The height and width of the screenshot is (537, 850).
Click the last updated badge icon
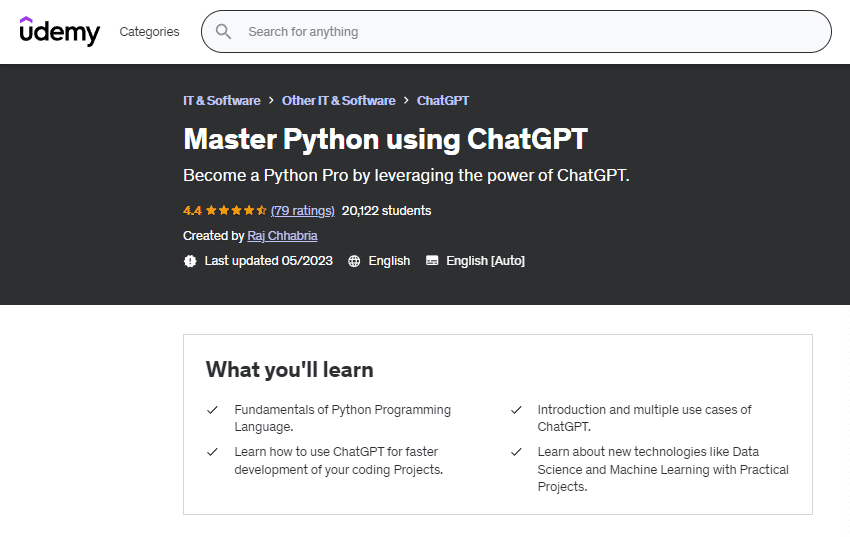190,261
